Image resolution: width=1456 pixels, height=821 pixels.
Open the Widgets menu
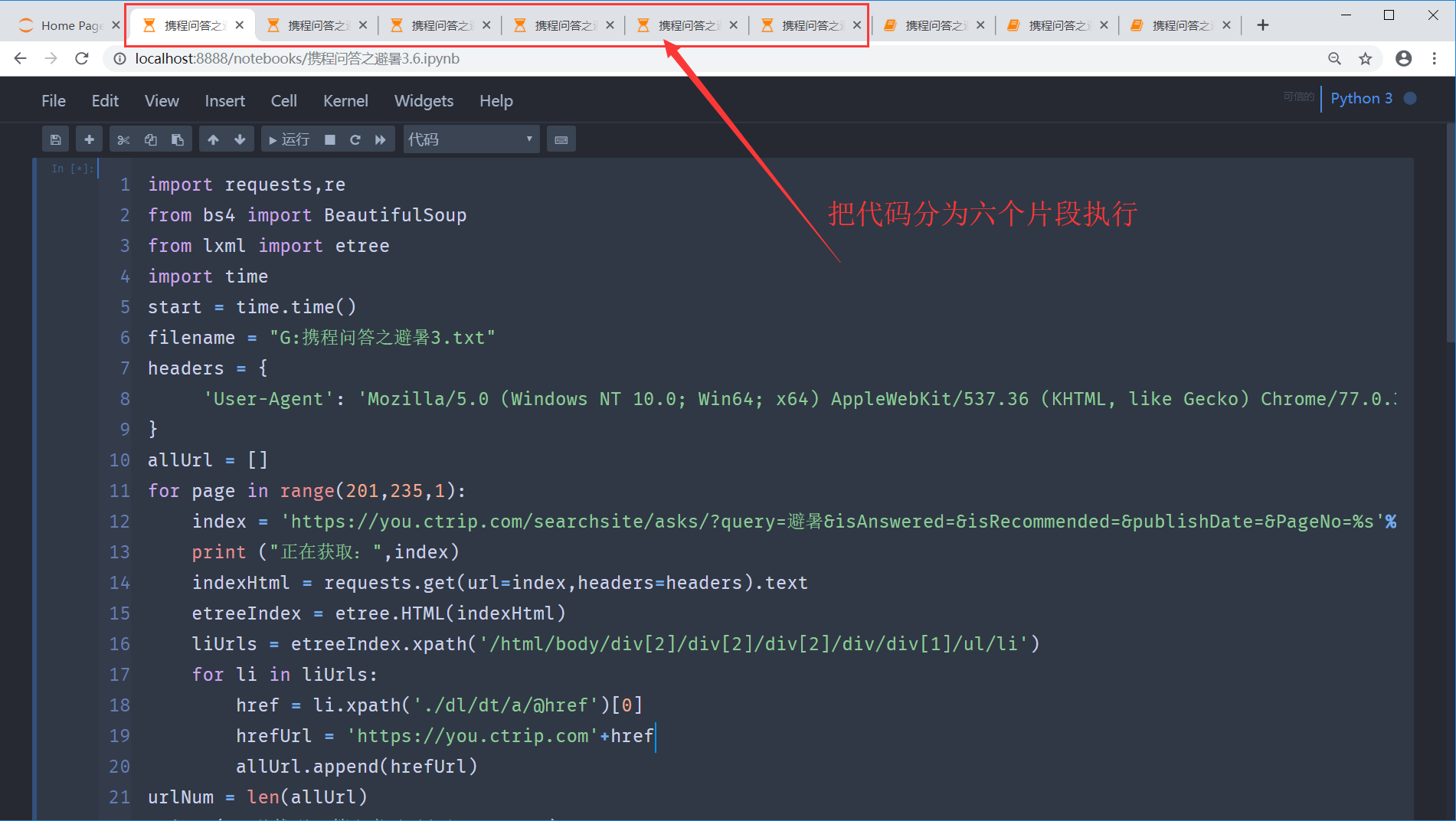coord(424,100)
